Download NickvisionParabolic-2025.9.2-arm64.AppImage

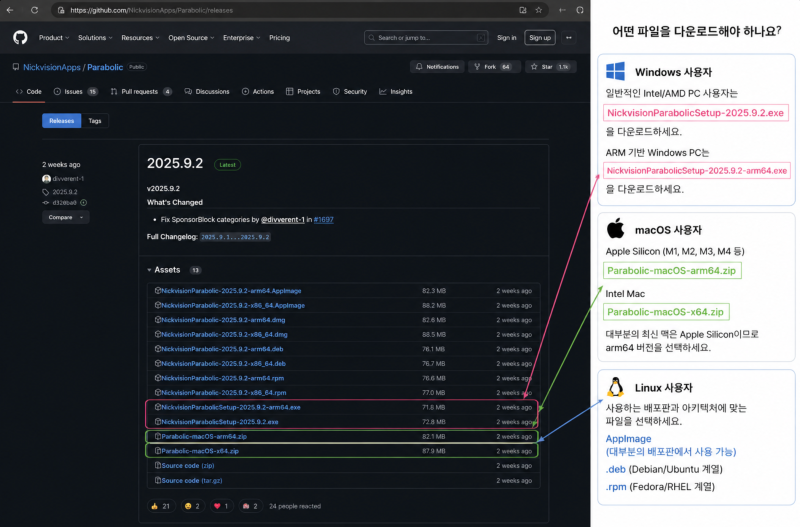click(231, 291)
